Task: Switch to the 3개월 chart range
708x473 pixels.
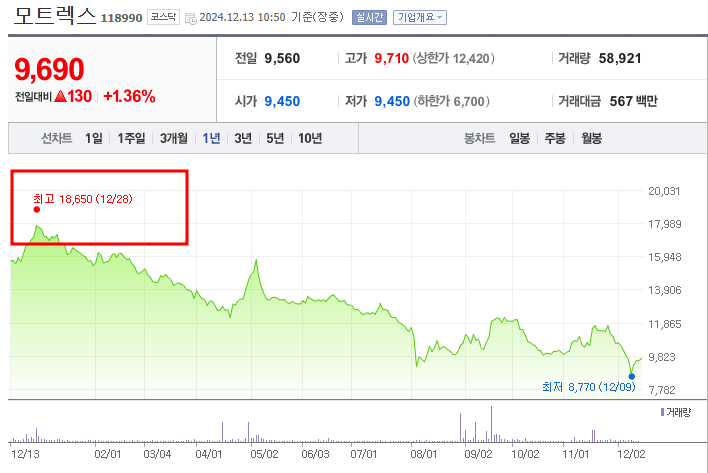Action: click(174, 138)
